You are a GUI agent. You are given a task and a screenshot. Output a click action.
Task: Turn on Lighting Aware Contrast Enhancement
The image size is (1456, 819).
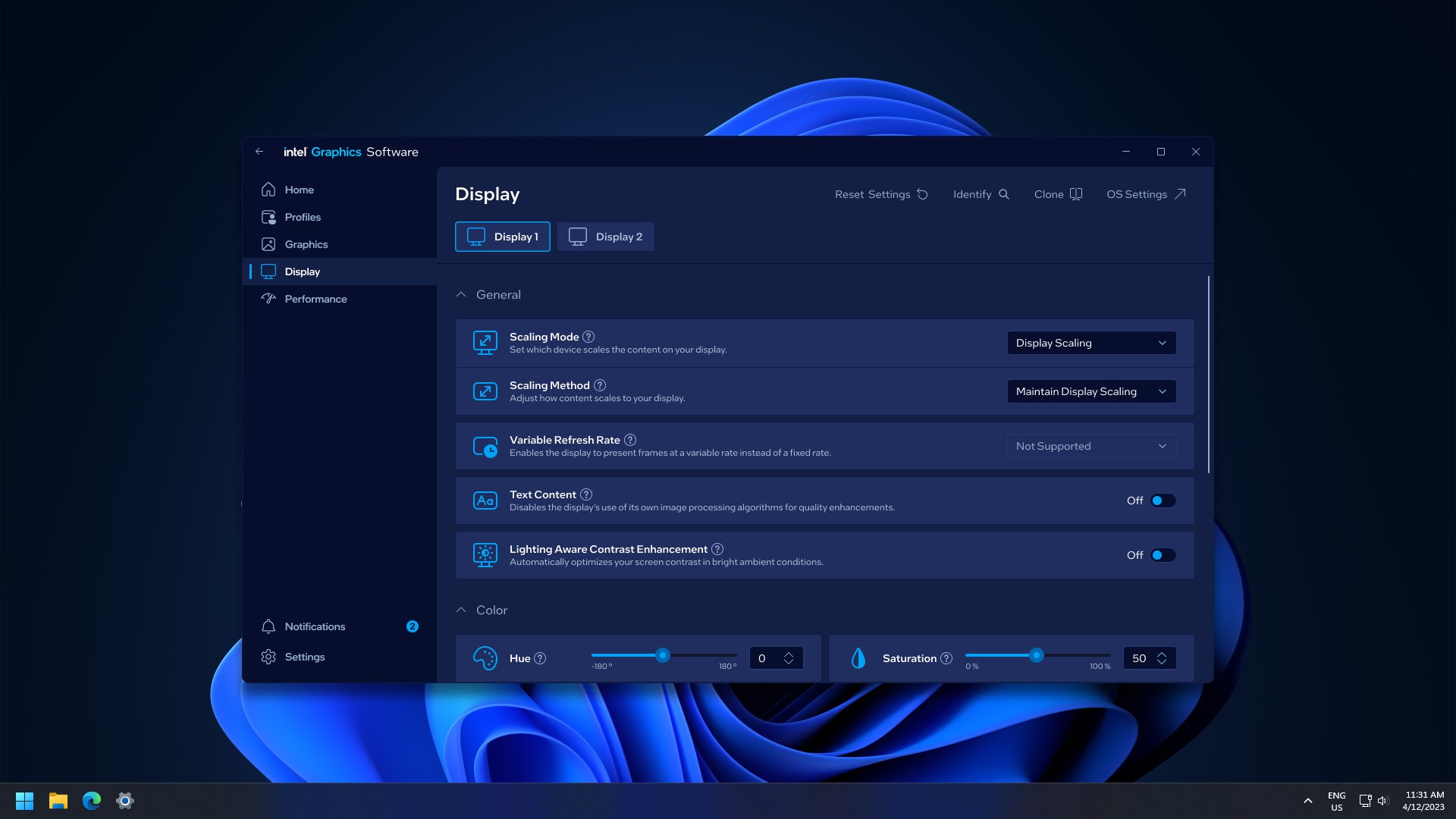[1163, 555]
